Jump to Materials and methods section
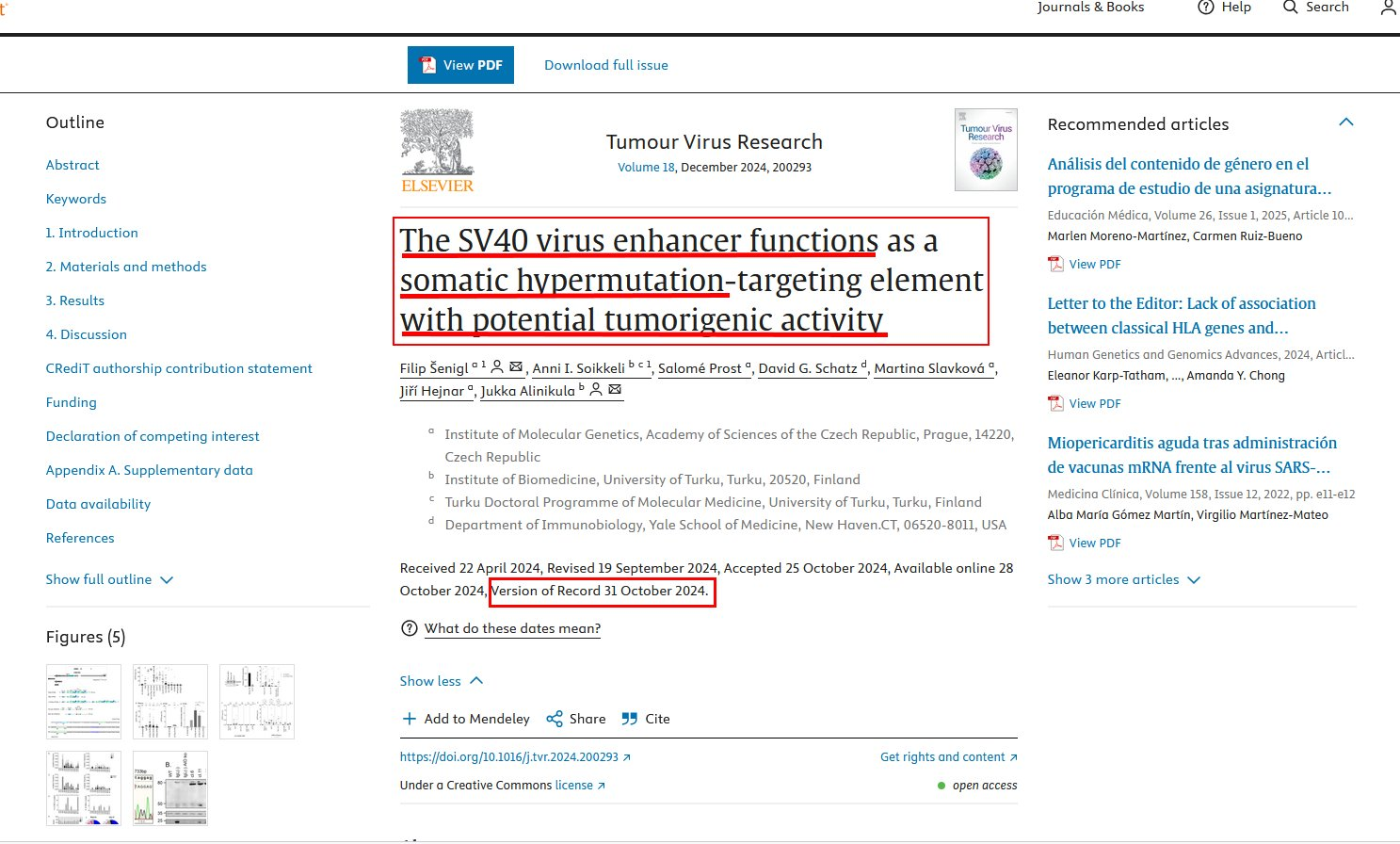 tap(126, 267)
